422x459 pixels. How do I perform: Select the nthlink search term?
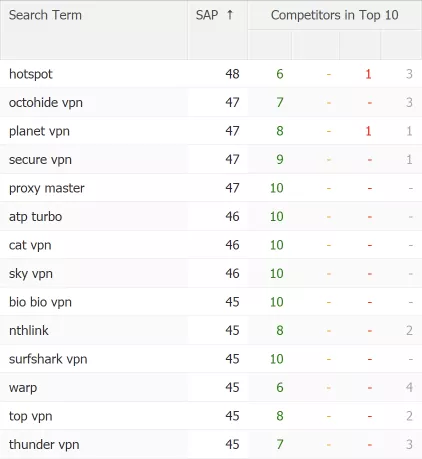(29, 331)
